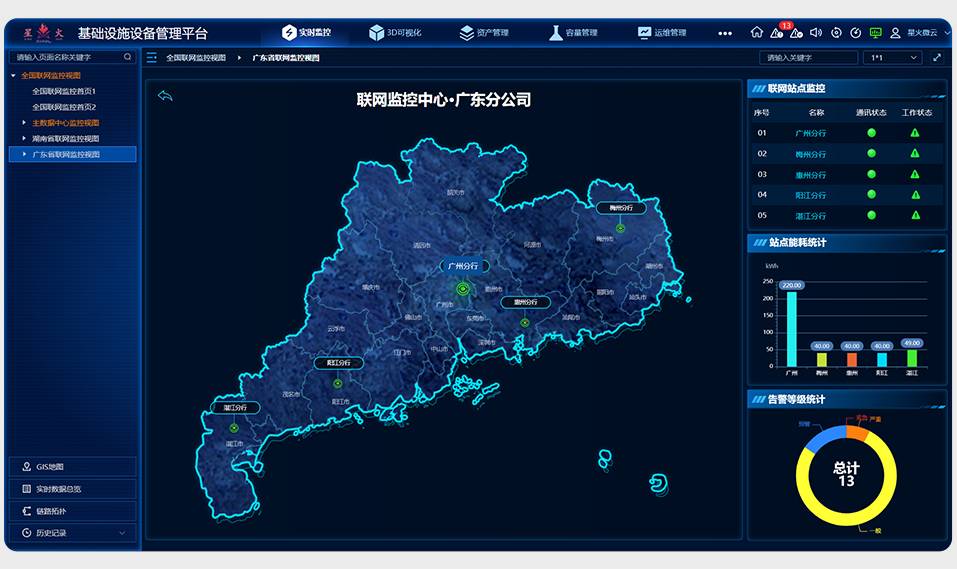Open the 1*1 layout dropdown

click(892, 58)
